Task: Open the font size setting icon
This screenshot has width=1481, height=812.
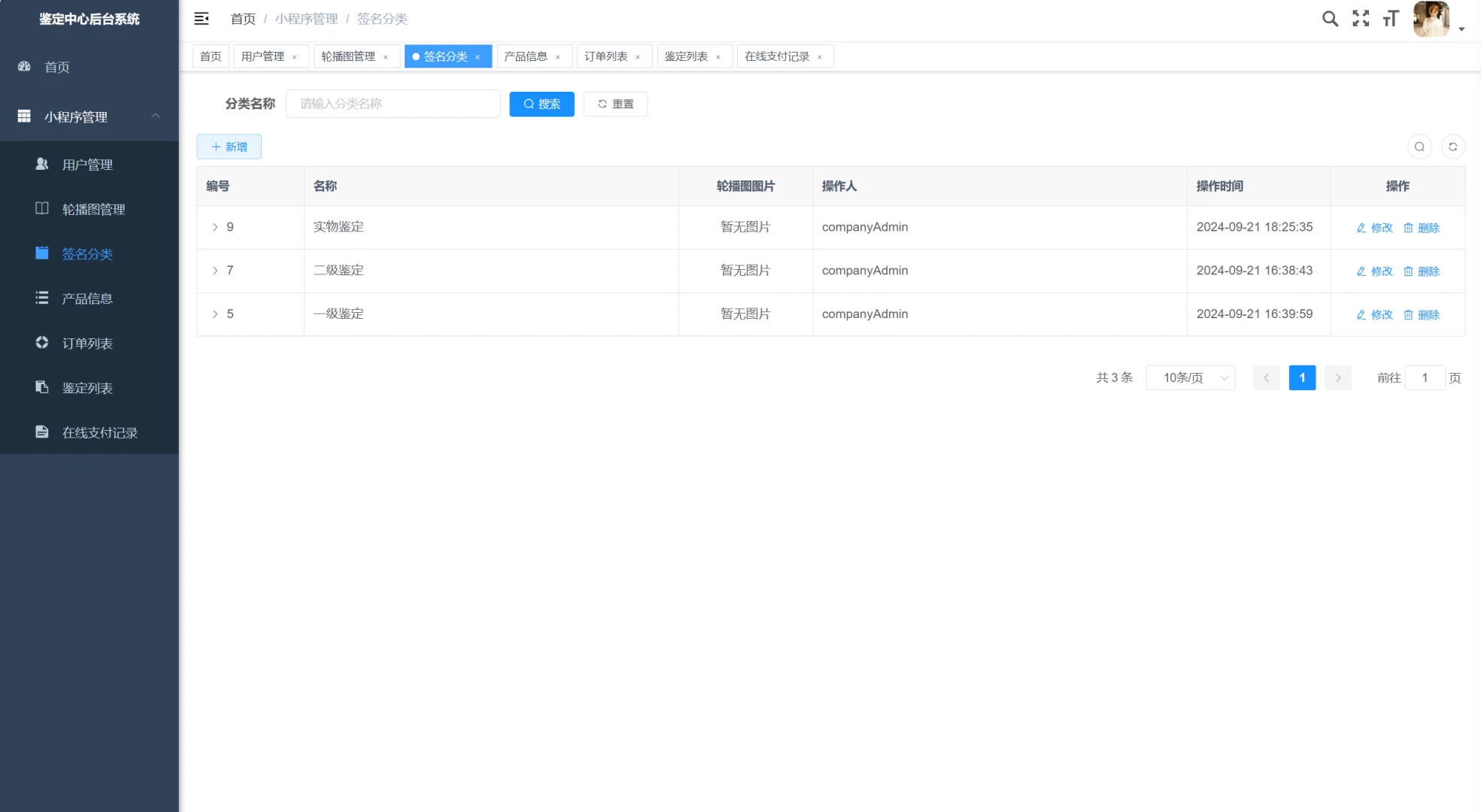Action: pos(1391,19)
